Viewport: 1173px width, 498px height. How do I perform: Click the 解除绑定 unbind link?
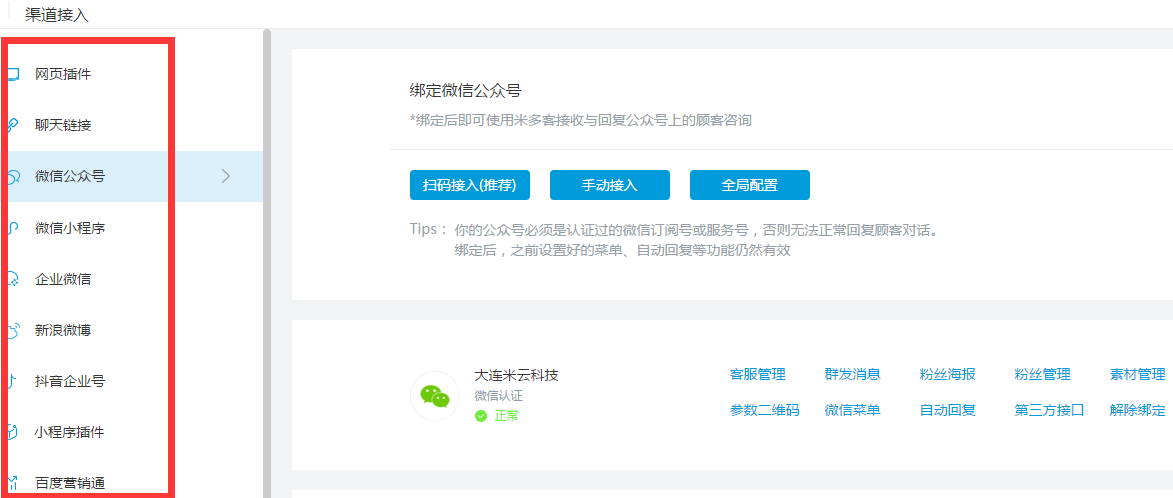pyautogui.click(x=1137, y=410)
